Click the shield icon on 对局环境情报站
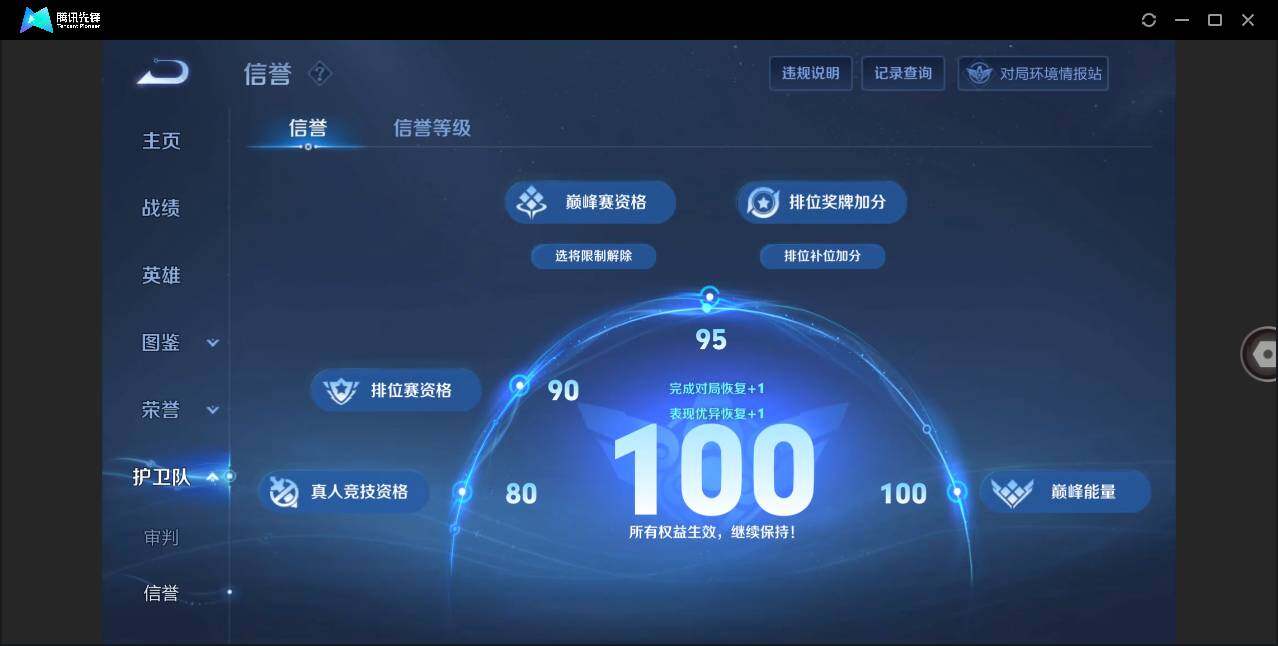 pyautogui.click(x=978, y=72)
